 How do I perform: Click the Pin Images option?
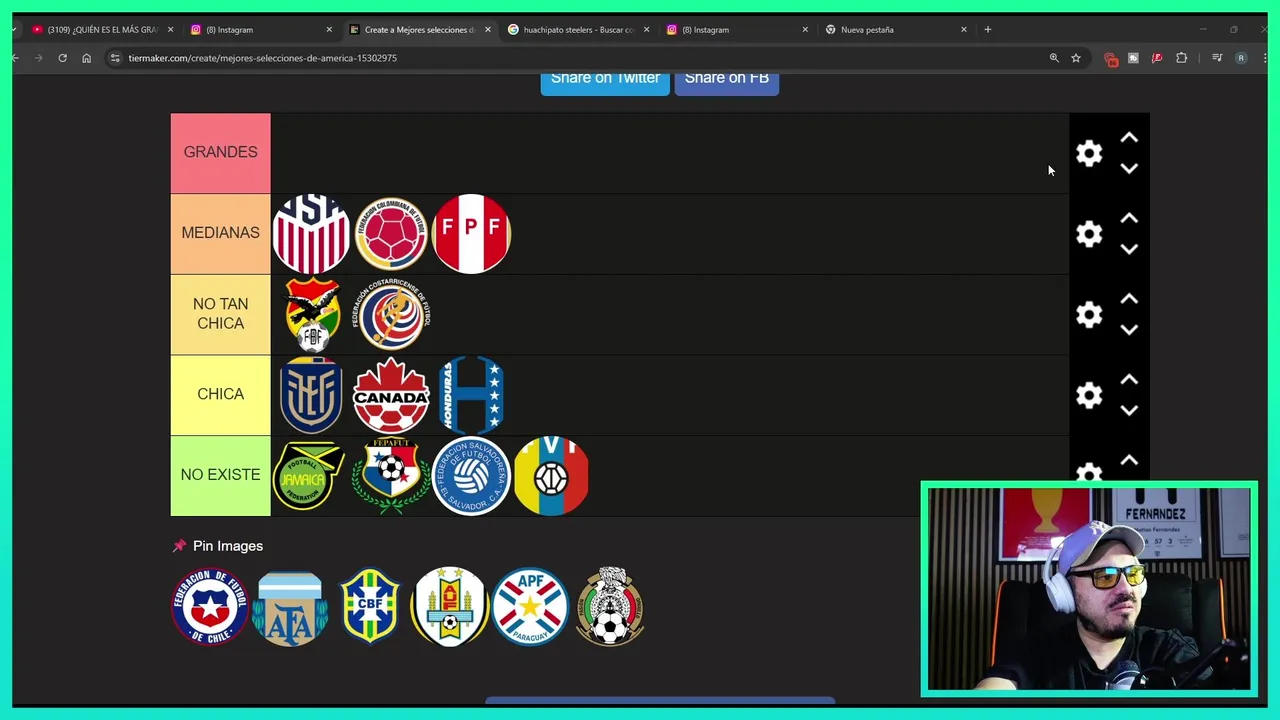click(x=218, y=546)
